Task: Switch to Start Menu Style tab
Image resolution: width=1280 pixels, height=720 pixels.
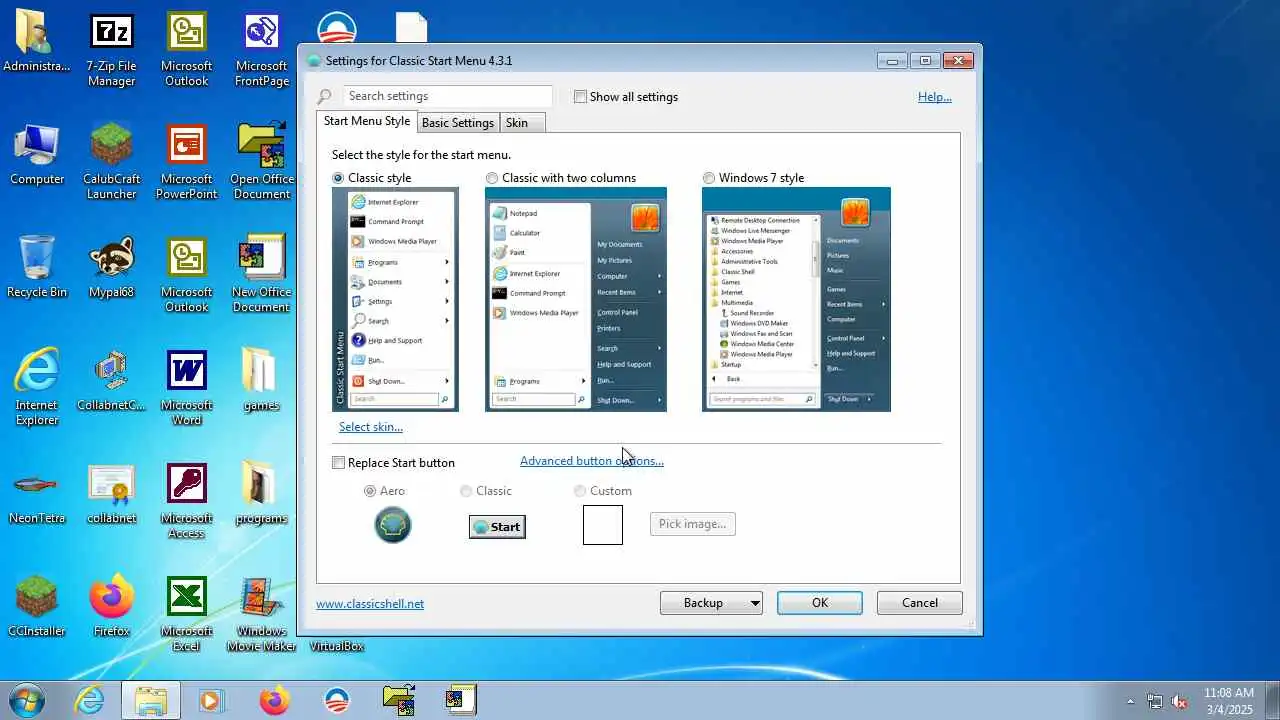Action: (366, 121)
